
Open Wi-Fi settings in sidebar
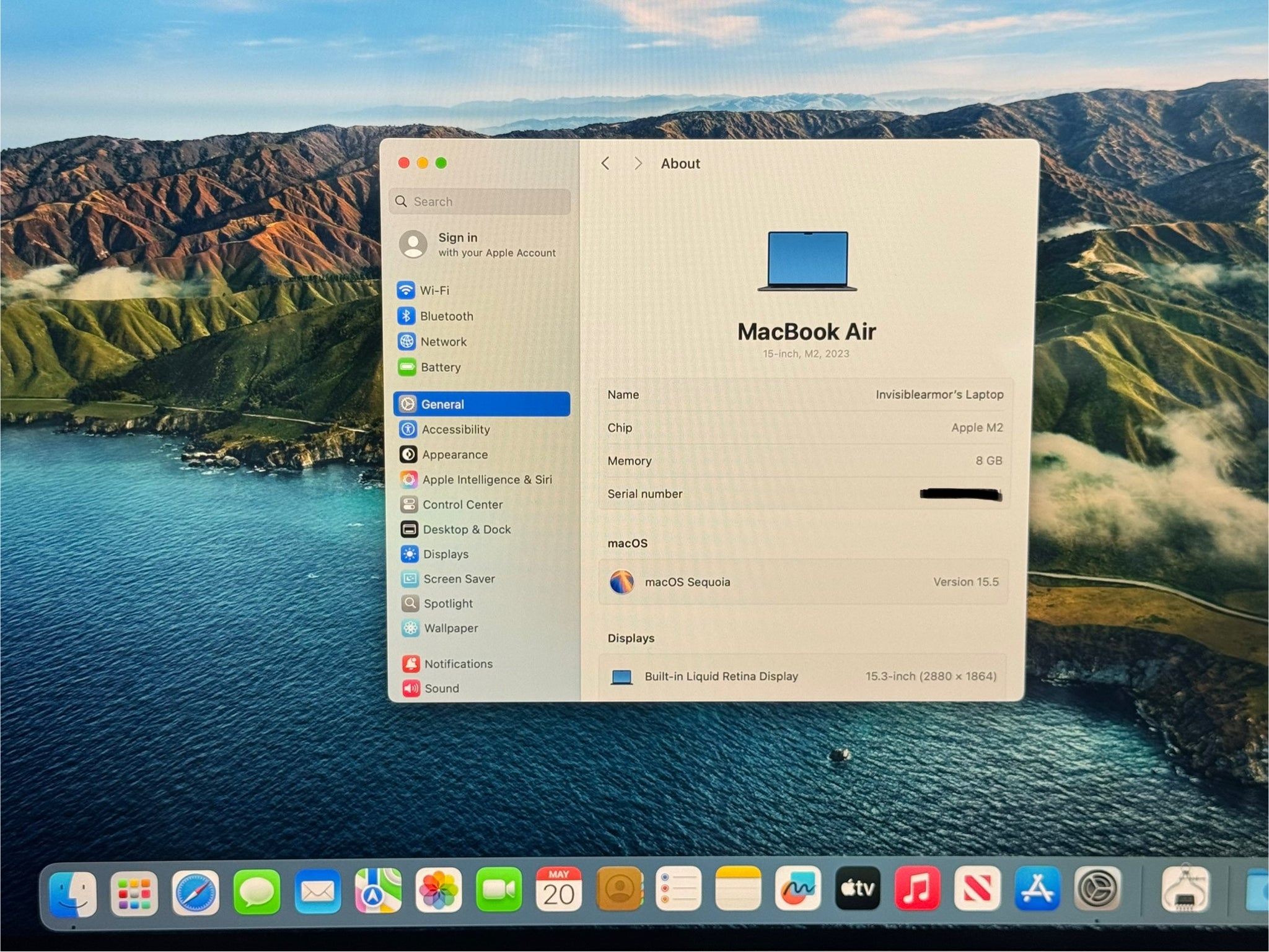click(x=434, y=290)
